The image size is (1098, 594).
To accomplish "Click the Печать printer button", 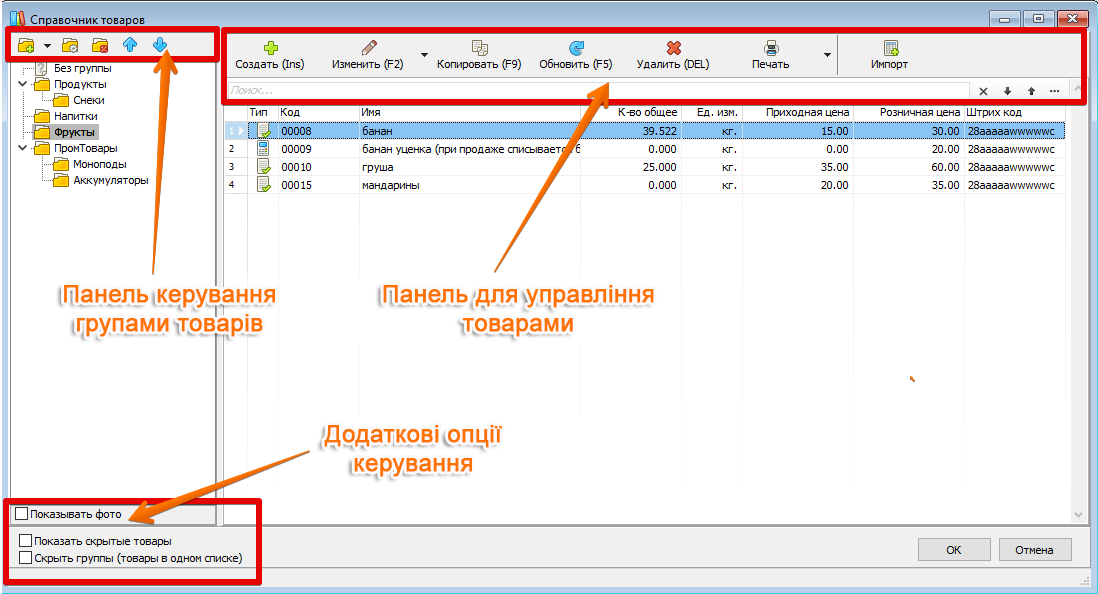I will coord(770,55).
